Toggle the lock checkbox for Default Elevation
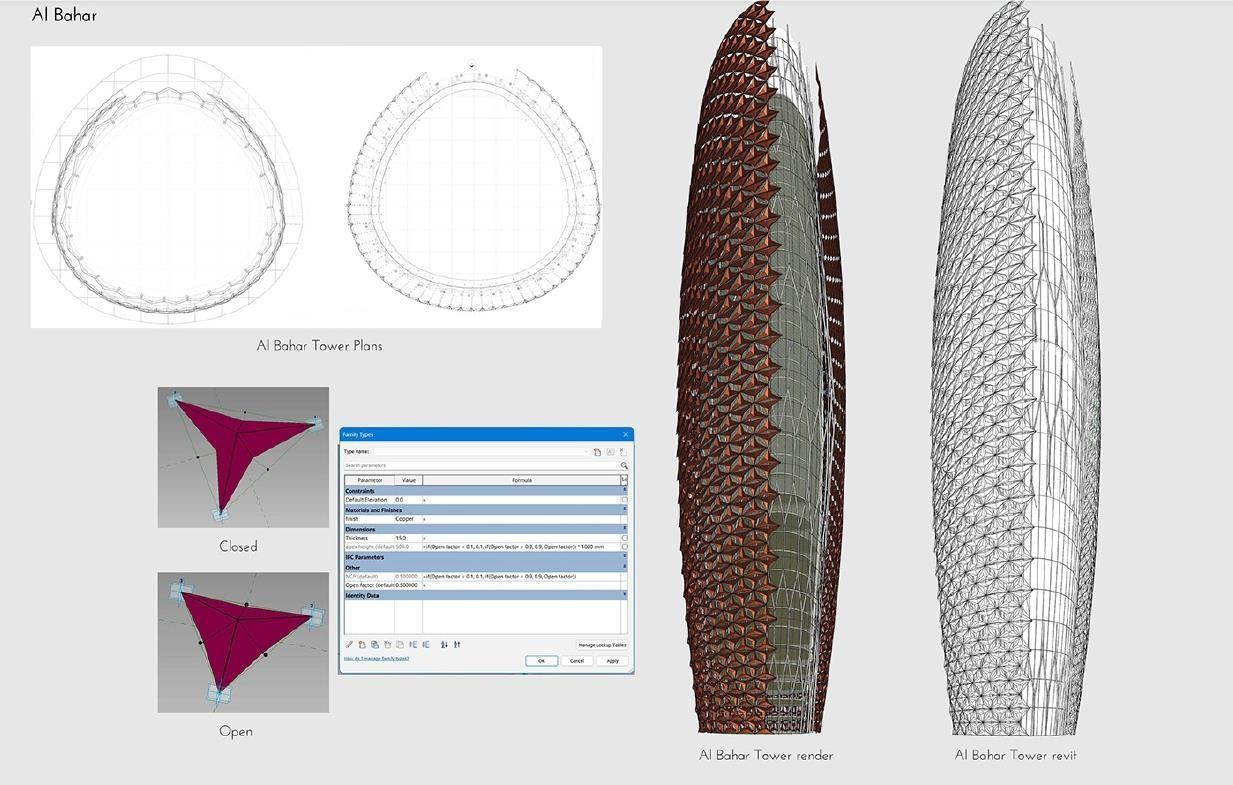Screen dimensions: 1233x785 click(624, 500)
